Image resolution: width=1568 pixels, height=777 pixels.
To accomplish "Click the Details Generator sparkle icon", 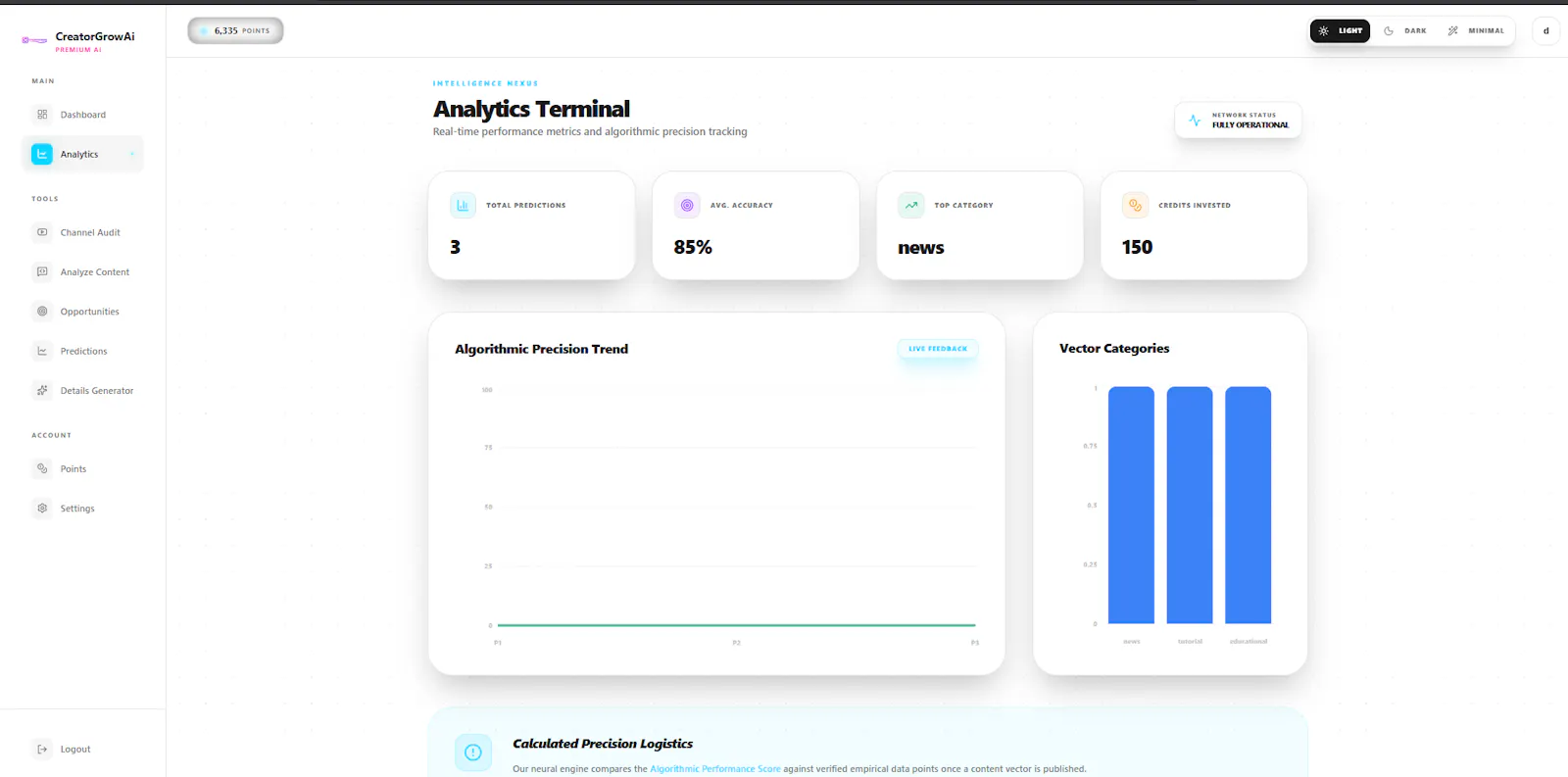I will tap(42, 390).
